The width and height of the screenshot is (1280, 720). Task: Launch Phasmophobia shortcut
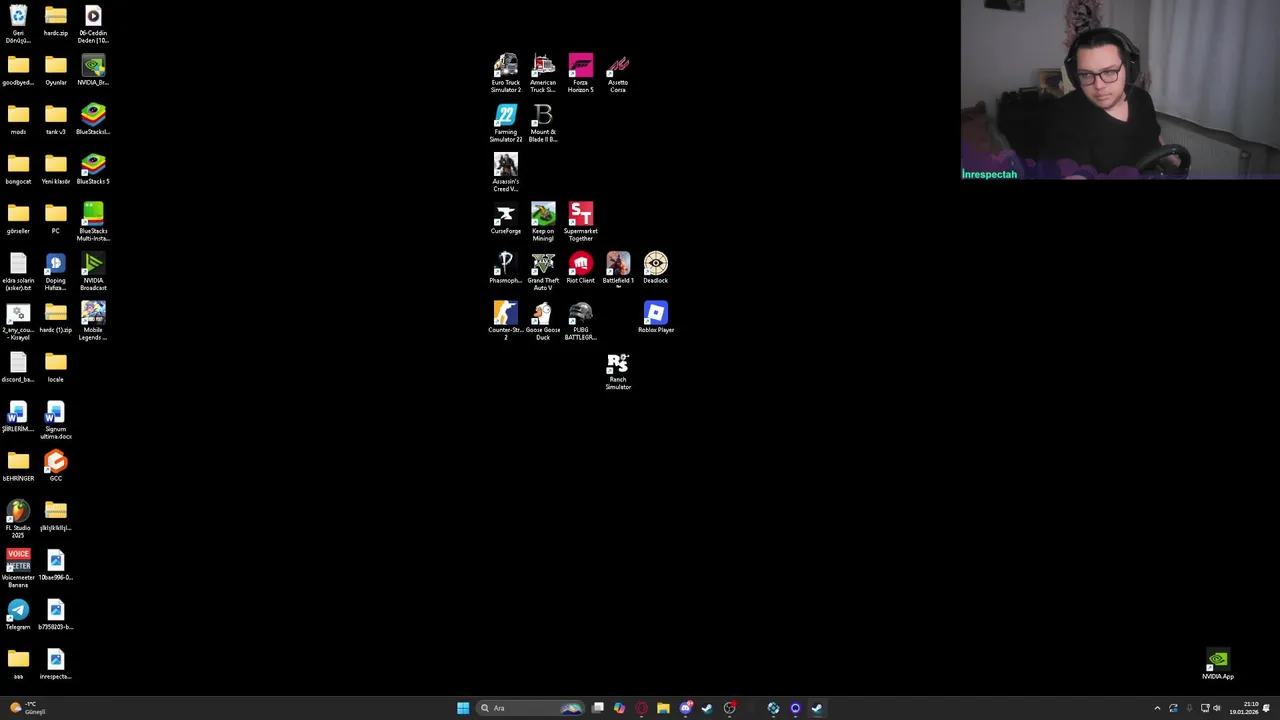[505, 268]
